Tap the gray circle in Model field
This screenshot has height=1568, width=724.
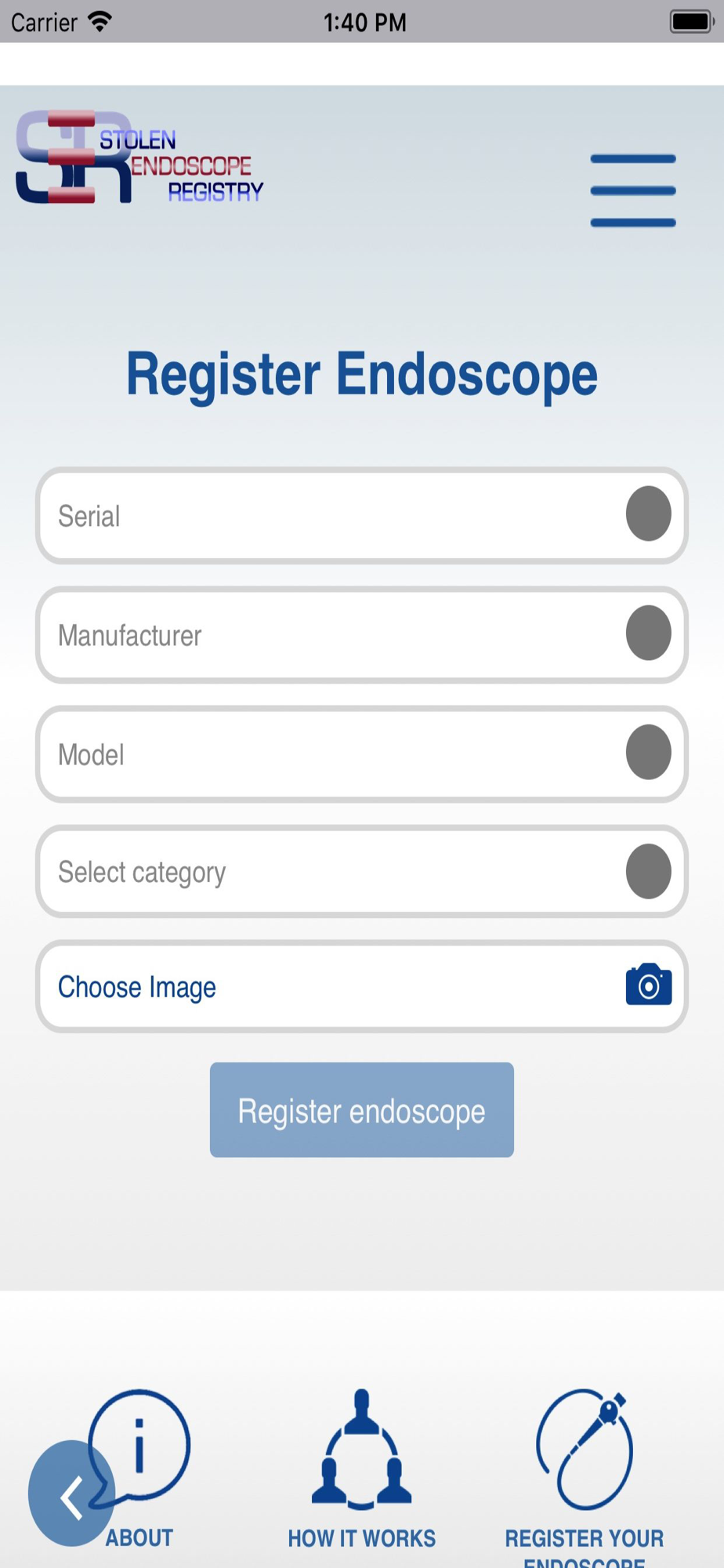pyautogui.click(x=649, y=752)
